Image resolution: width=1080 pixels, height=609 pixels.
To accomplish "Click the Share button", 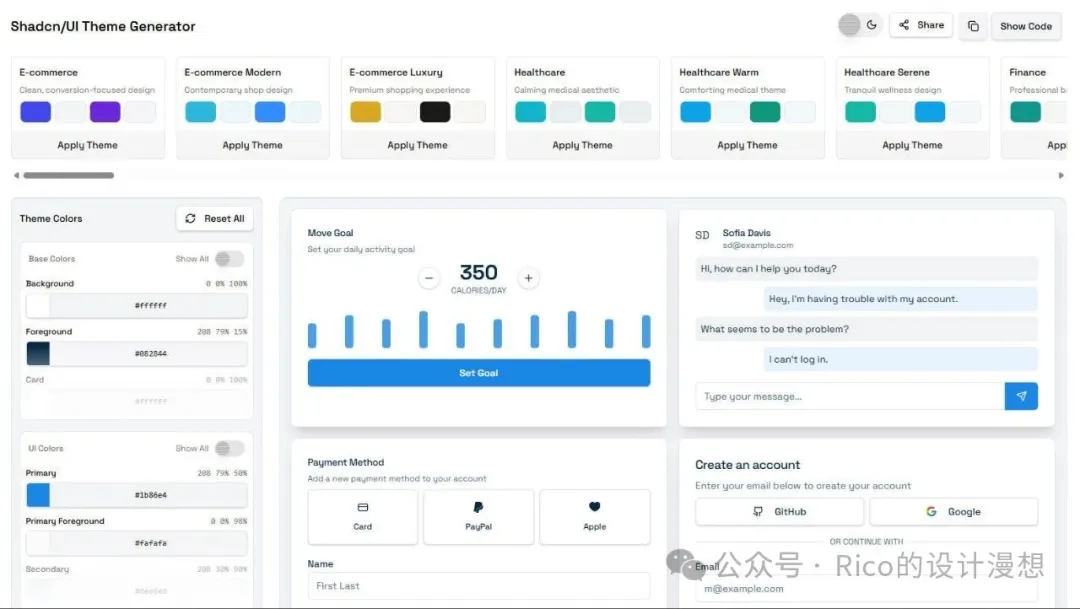I will [921, 26].
